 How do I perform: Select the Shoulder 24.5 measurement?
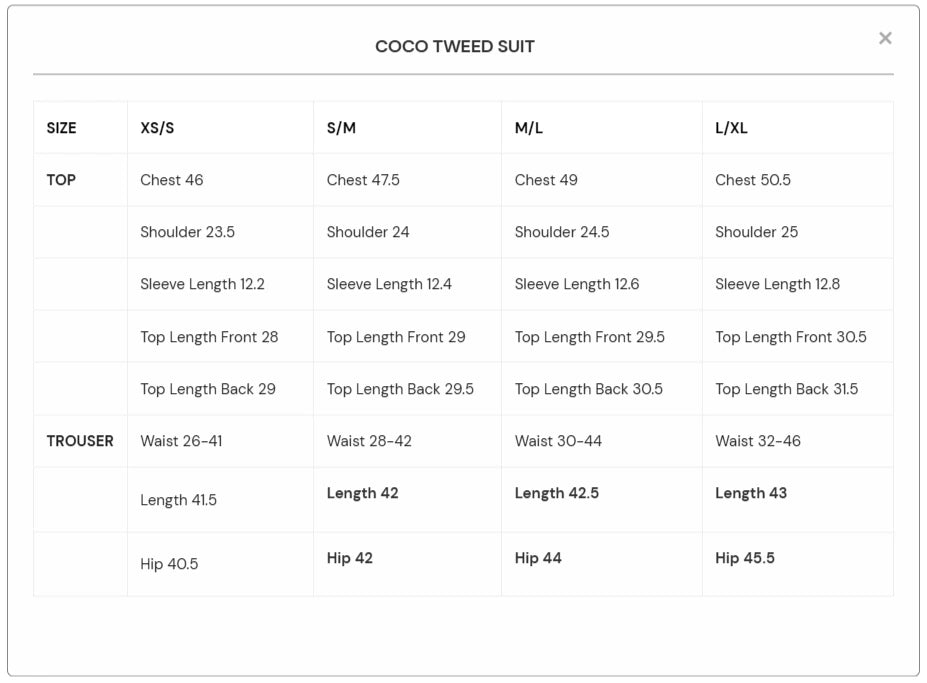pyautogui.click(x=563, y=232)
